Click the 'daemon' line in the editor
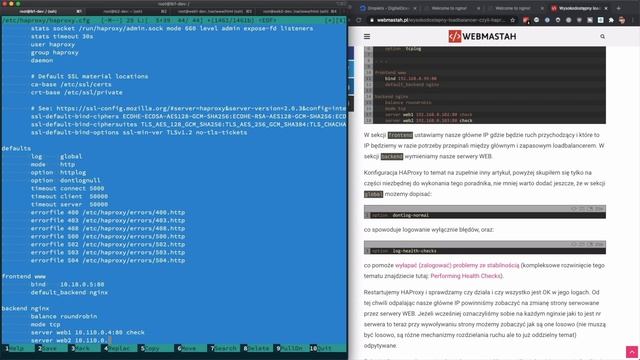 (42, 60)
